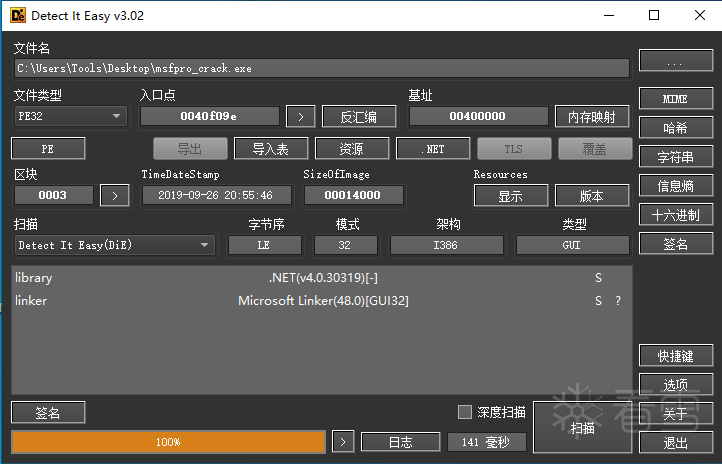
Task: Click the question mark in the linker row
Action: click(618, 301)
